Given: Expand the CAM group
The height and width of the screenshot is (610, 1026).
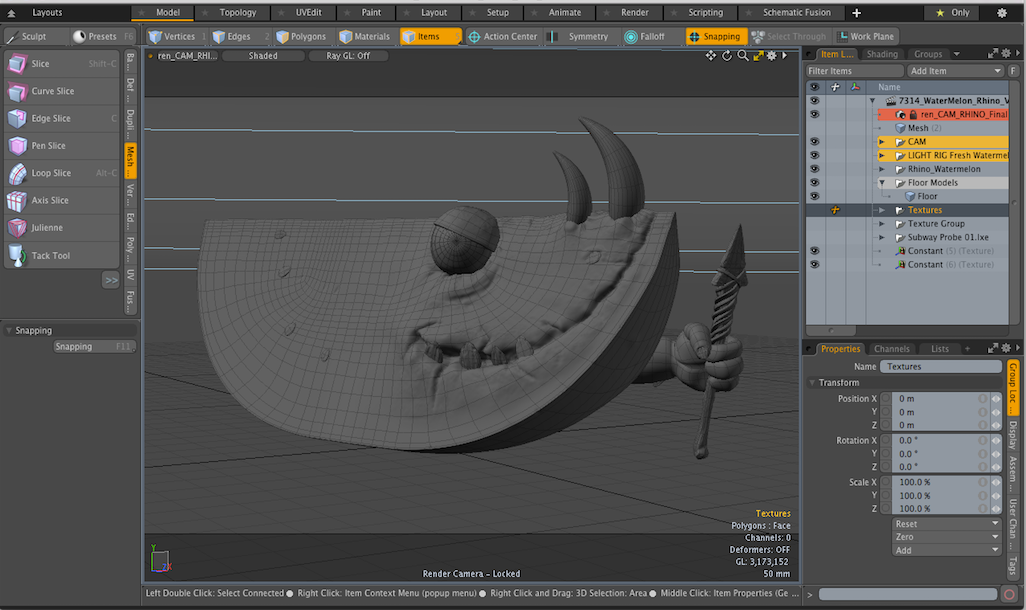Looking at the screenshot, I should point(881,142).
